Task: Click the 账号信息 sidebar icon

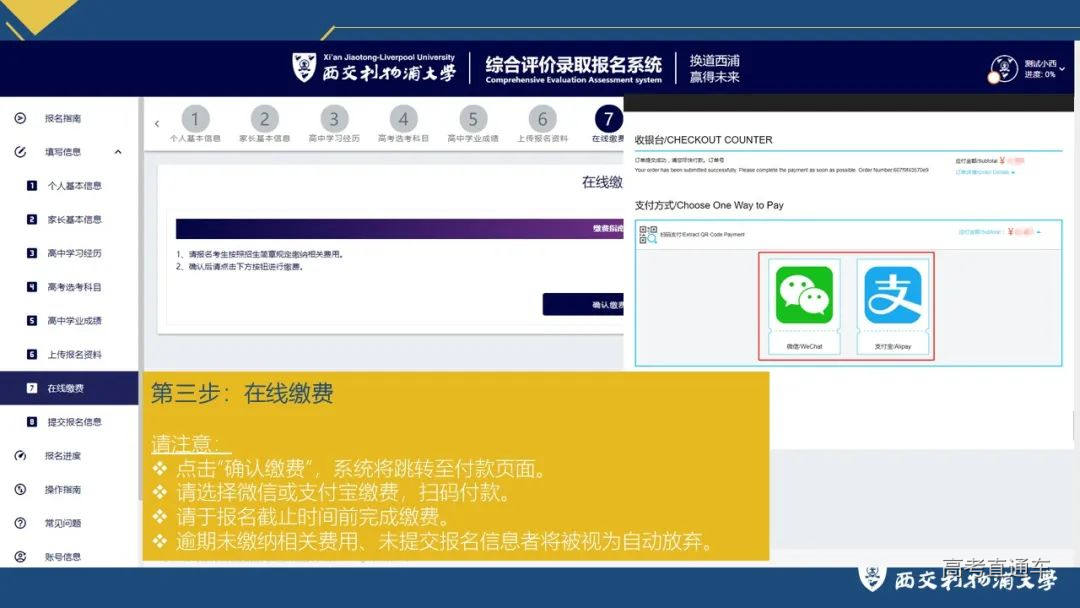Action: [x=22, y=557]
